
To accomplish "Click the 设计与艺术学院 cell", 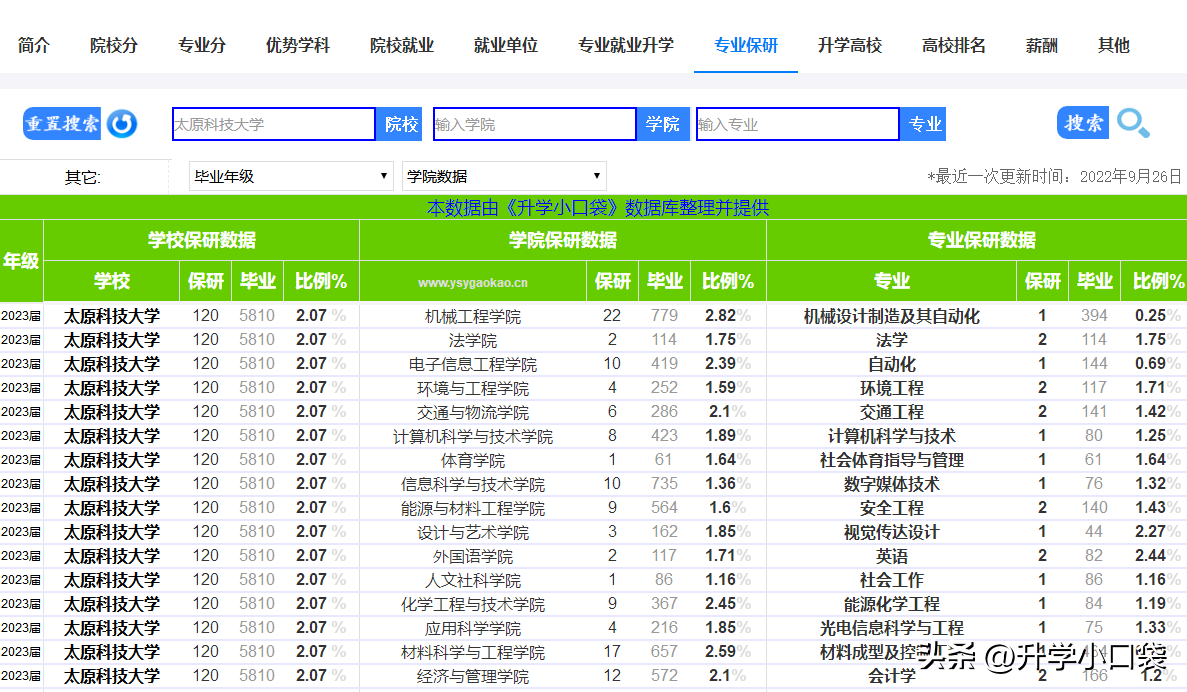I will (x=472, y=533).
